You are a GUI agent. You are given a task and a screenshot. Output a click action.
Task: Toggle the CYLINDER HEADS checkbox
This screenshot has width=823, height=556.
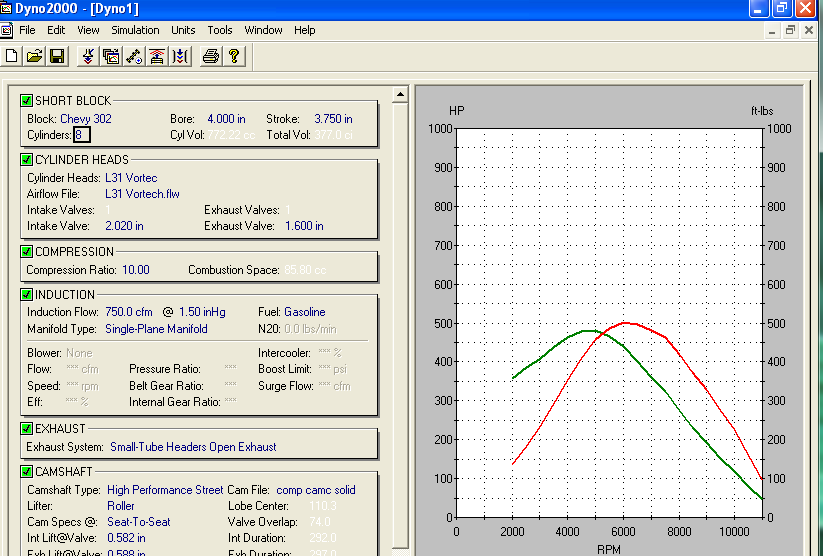pyautogui.click(x=26, y=160)
